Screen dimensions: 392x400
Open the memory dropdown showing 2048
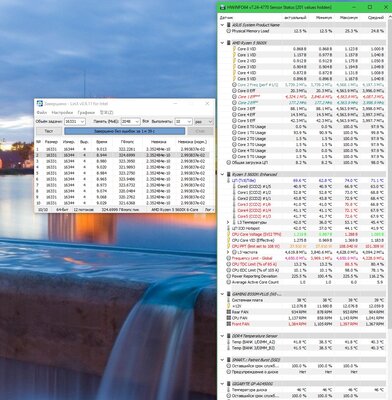point(130,122)
